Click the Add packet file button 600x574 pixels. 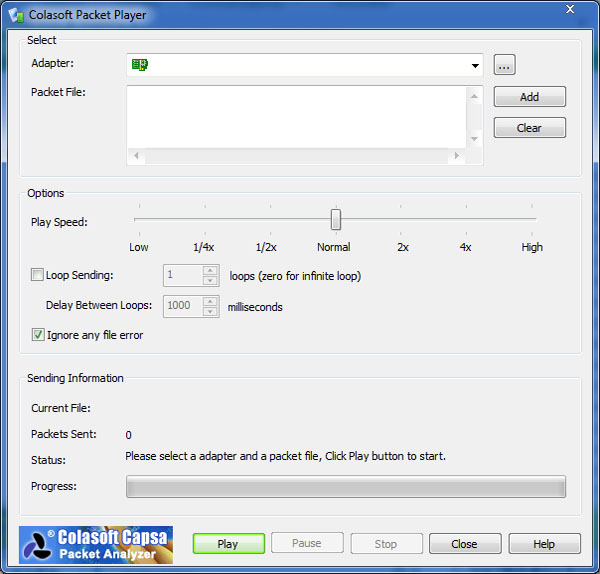tap(530, 96)
